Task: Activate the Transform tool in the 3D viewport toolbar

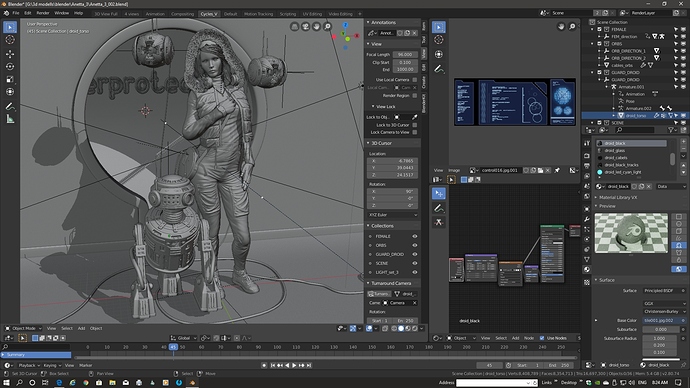Action: (x=10, y=92)
